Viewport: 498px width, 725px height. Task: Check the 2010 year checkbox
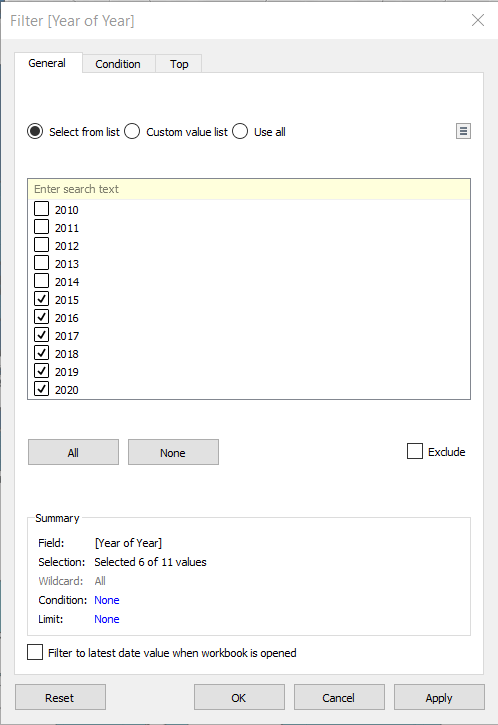[42, 209]
